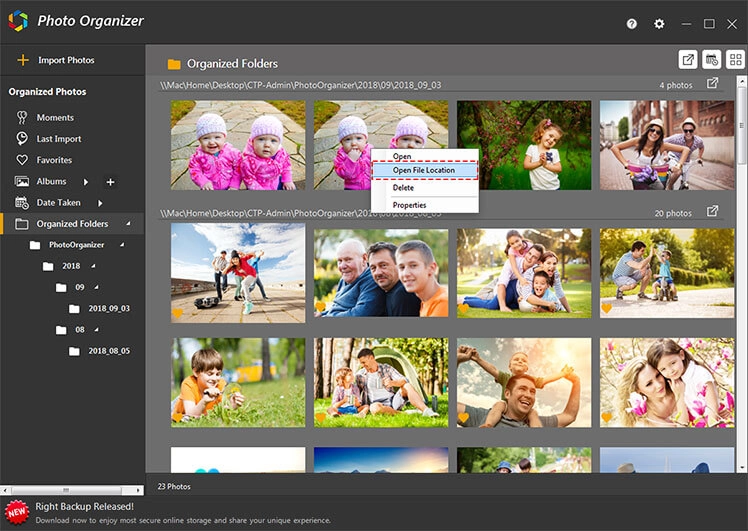The width and height of the screenshot is (748, 531).
Task: Click the Moments balloons icon
Action: click(x=22, y=117)
